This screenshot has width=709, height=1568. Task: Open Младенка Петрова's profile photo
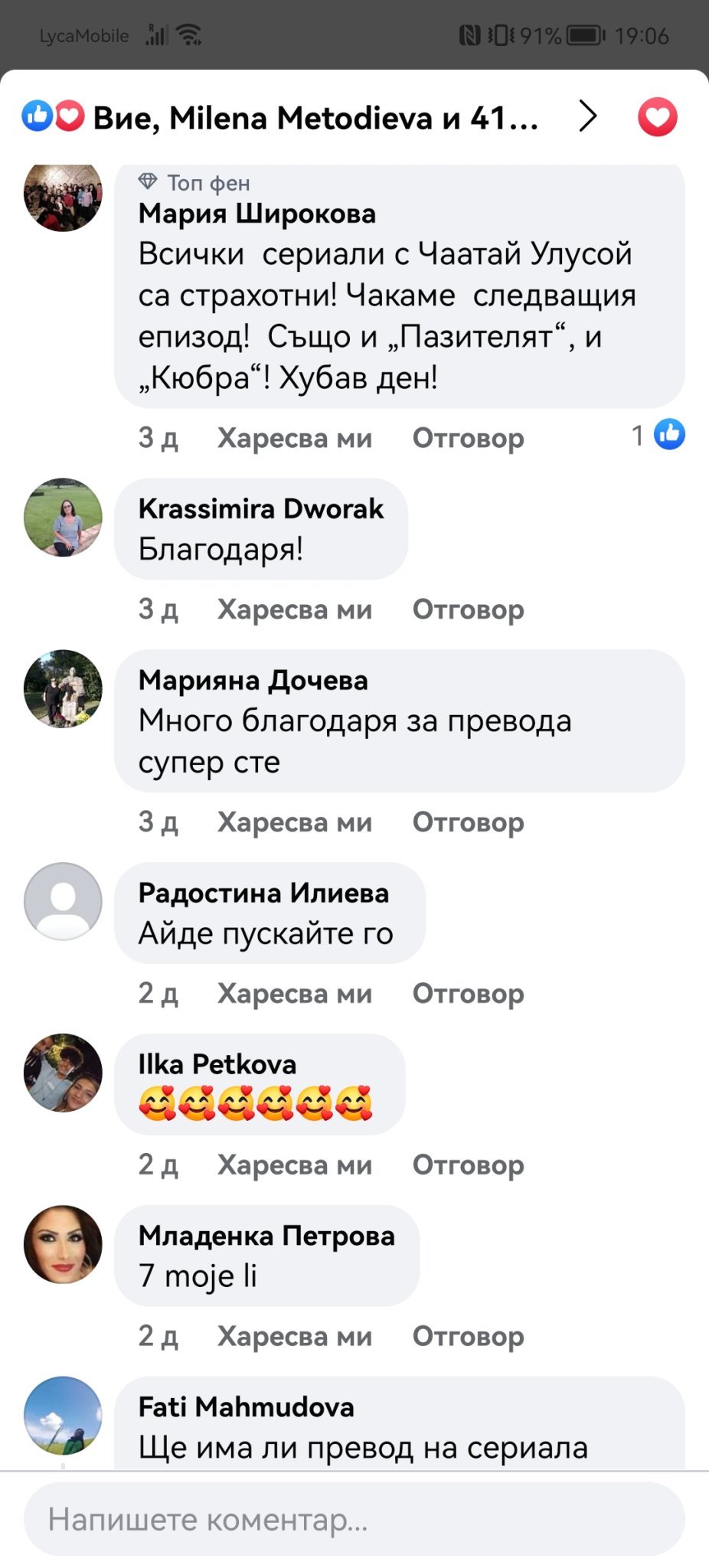click(63, 1244)
